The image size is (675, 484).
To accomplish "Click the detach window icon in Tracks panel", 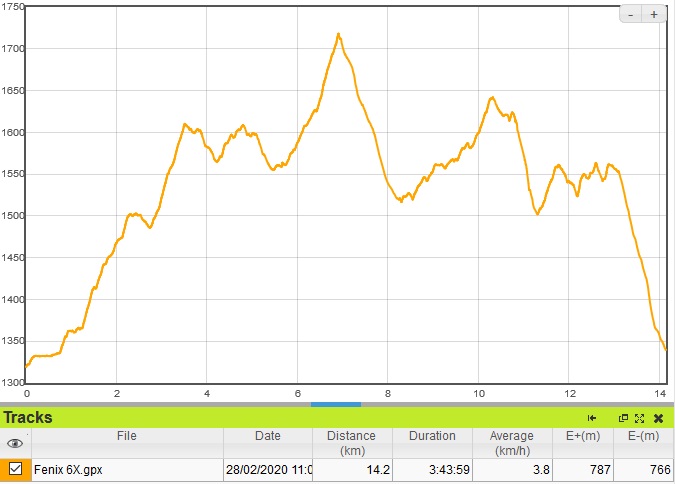I will tap(623, 418).
